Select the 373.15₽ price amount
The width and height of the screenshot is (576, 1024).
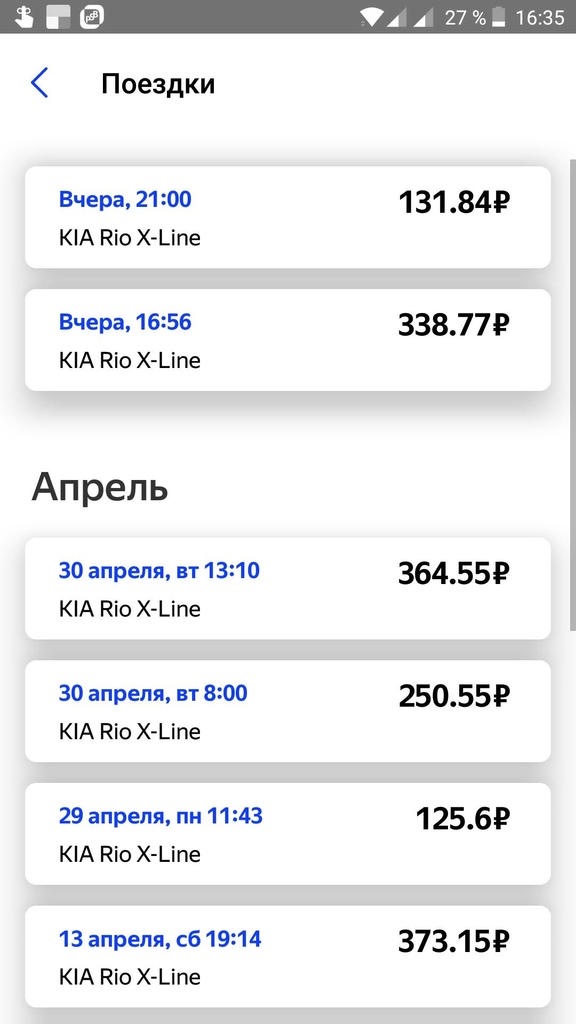click(454, 942)
